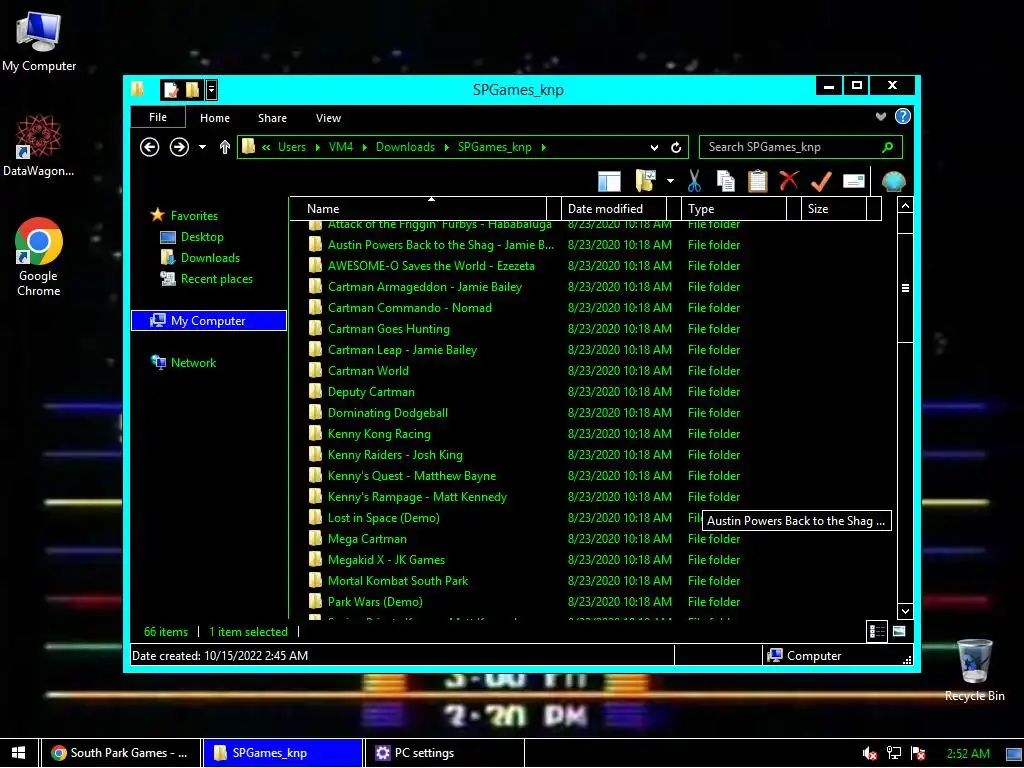Click the Back navigation arrow
Image resolution: width=1024 pixels, height=768 pixels.
point(150,147)
